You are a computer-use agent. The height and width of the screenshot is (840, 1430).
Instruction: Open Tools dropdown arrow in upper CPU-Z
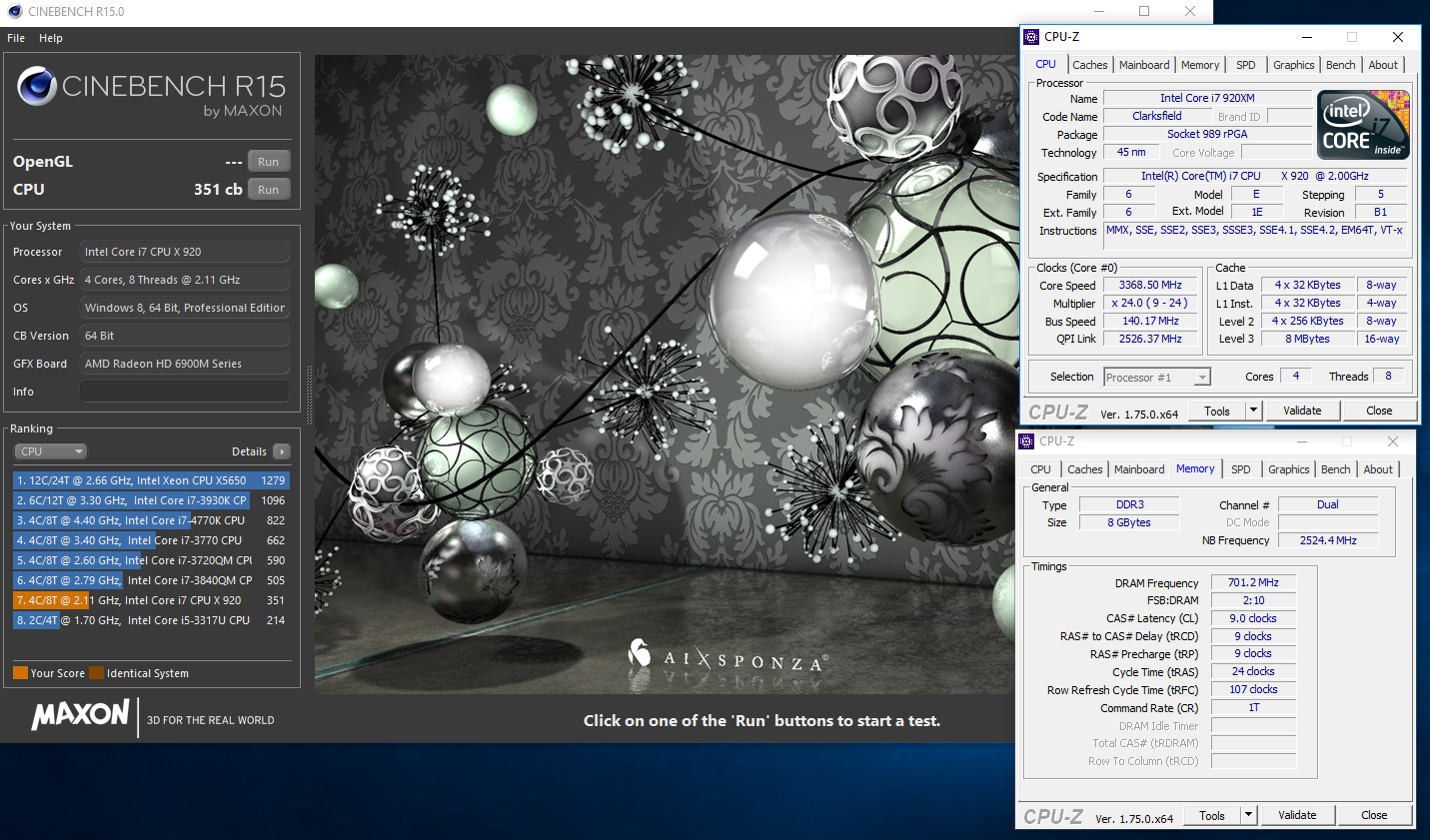(1253, 411)
